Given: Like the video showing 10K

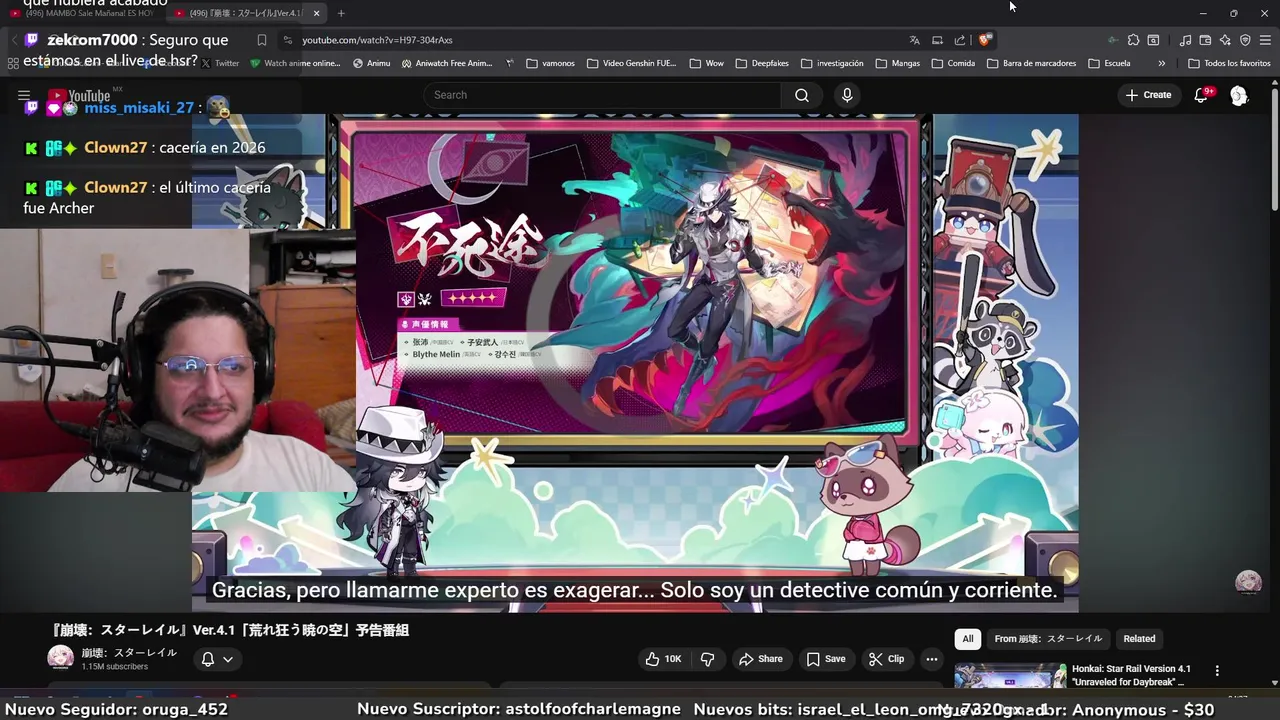Looking at the screenshot, I should (x=663, y=659).
